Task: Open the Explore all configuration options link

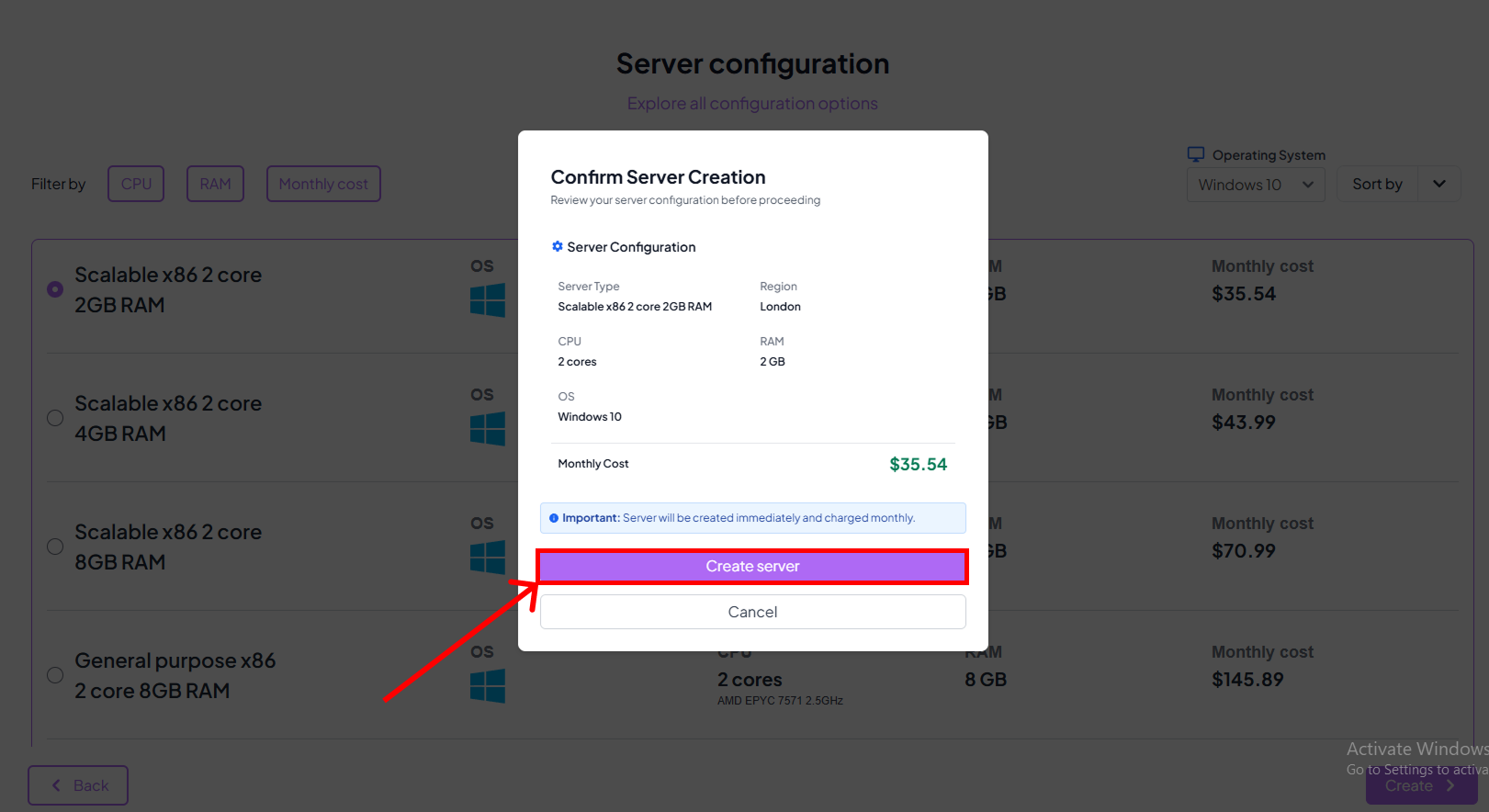Action: pos(752,103)
